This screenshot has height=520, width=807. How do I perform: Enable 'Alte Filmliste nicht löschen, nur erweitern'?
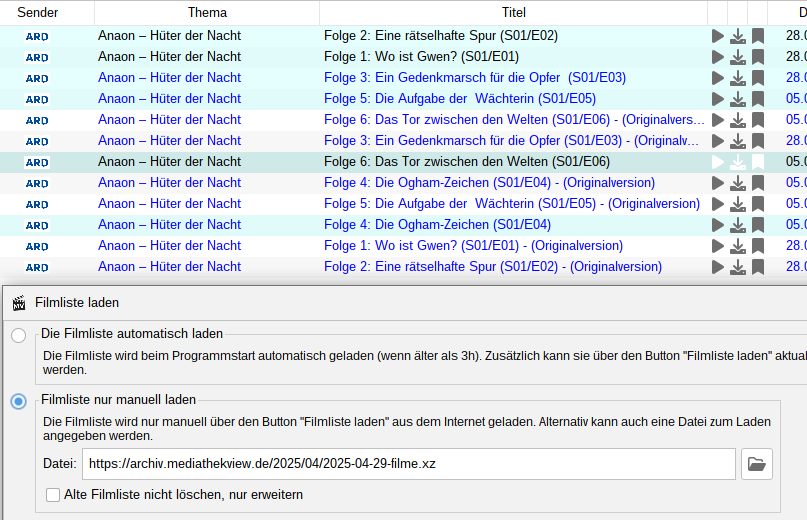click(53, 495)
